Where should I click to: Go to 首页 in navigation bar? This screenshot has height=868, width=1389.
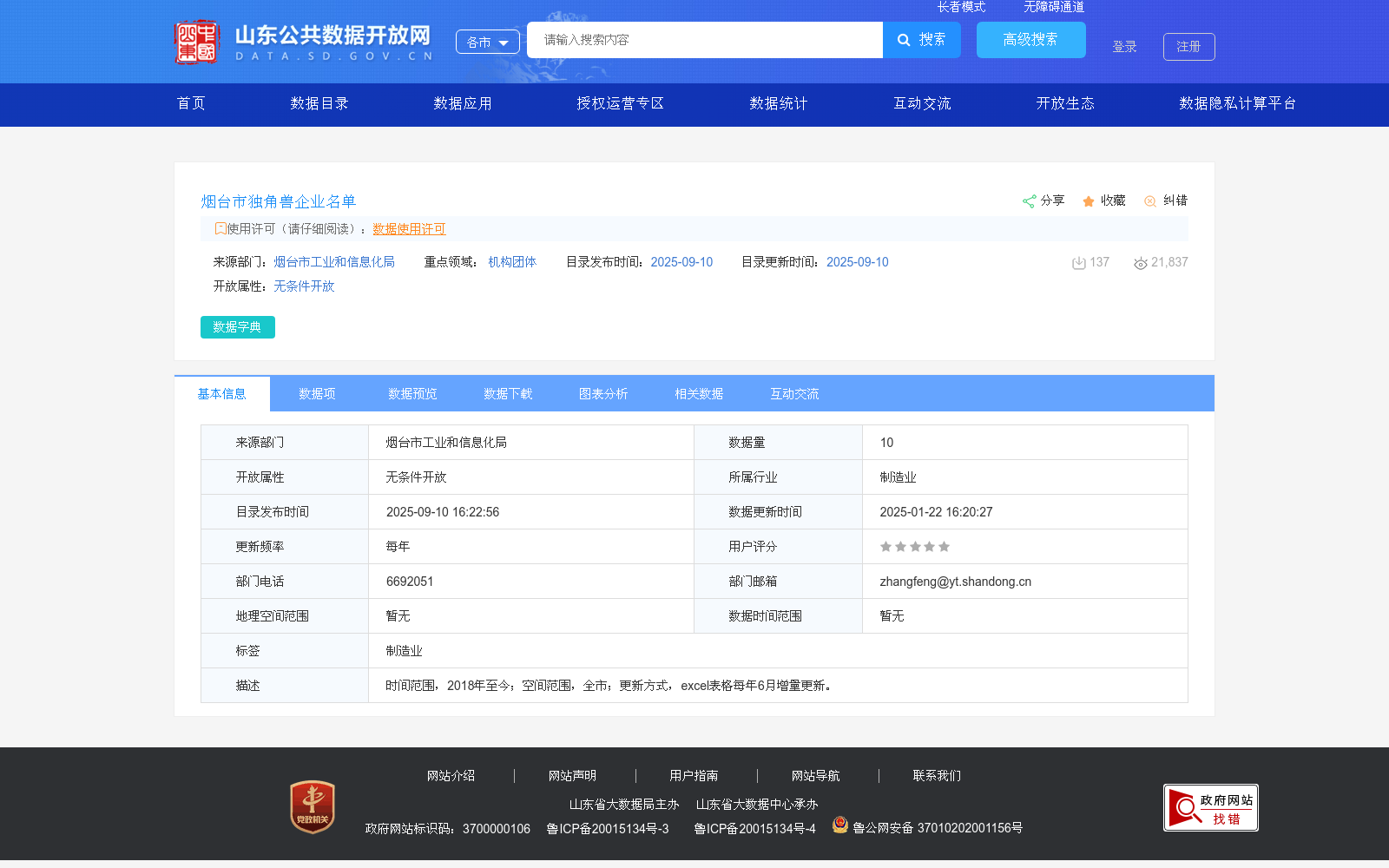point(191,103)
